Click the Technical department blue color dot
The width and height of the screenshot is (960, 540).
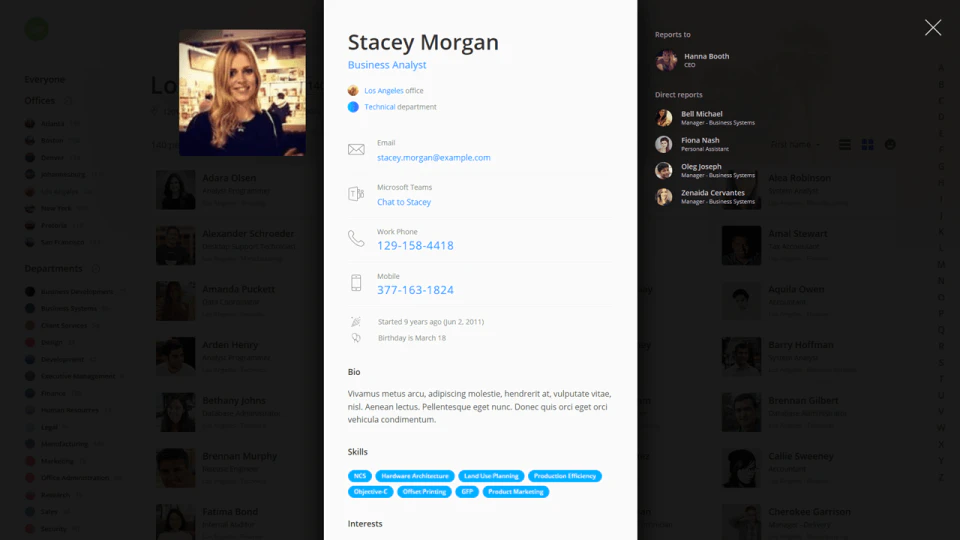point(353,107)
